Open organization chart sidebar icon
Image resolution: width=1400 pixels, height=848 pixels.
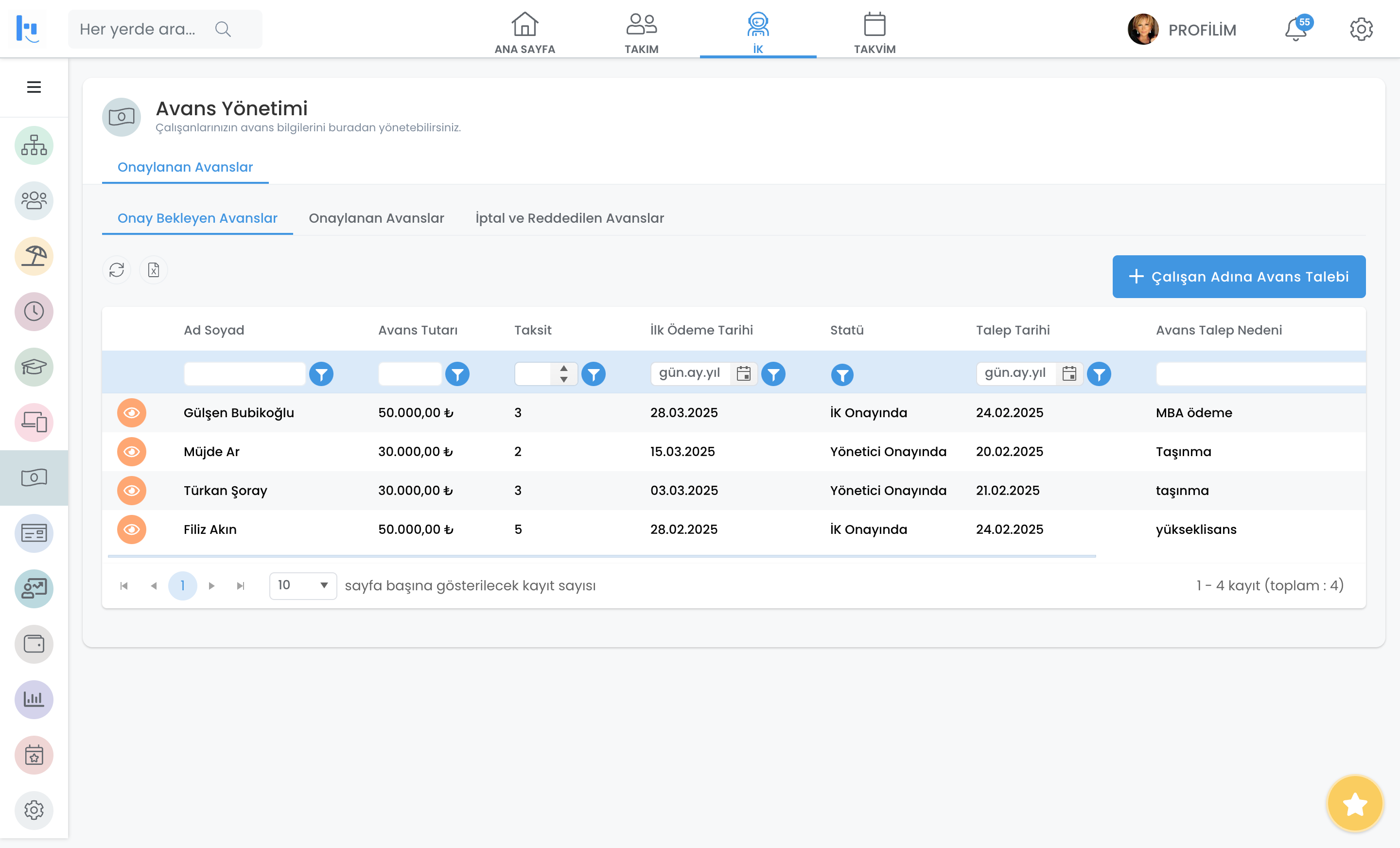[x=34, y=145]
